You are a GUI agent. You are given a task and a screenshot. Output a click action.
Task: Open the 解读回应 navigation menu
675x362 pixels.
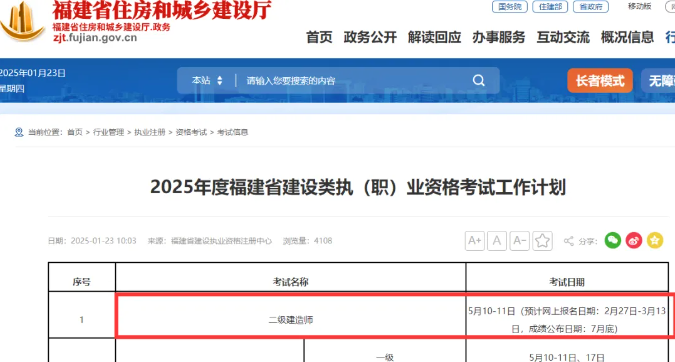coord(434,37)
